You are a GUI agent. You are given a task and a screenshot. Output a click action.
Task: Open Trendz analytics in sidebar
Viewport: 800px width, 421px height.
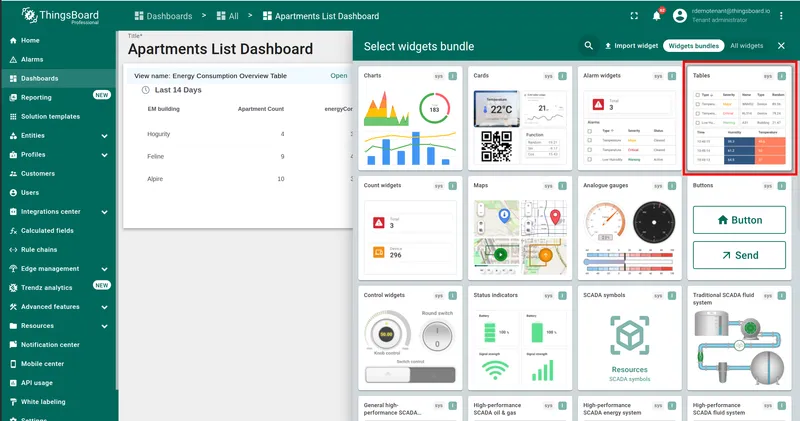[58, 288]
